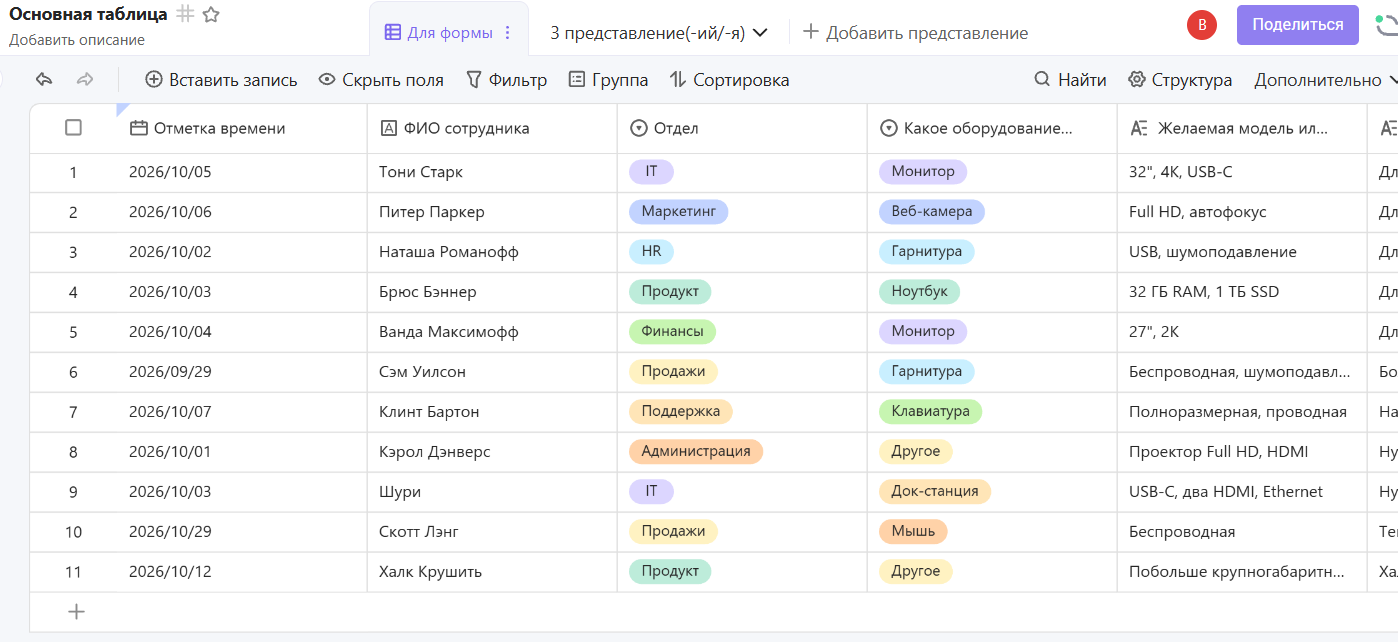Click the HR tag for Наташа Романофф
The width and height of the screenshot is (1398, 642).
pos(651,251)
